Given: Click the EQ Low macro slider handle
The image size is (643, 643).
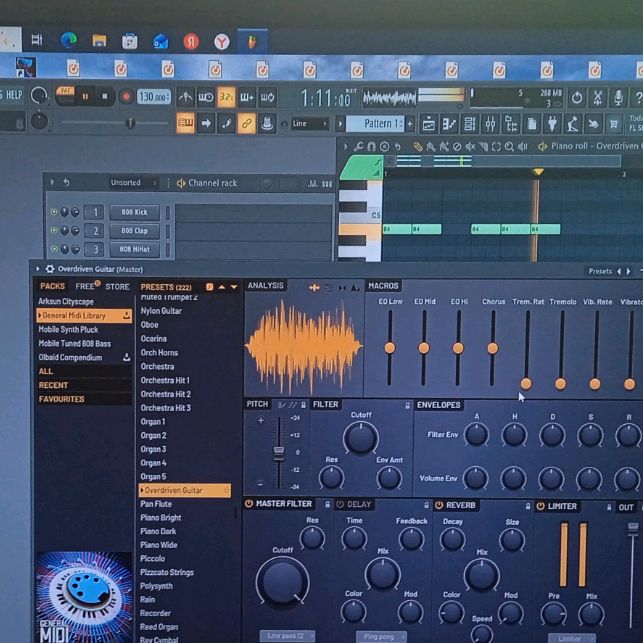Looking at the screenshot, I should click(390, 348).
